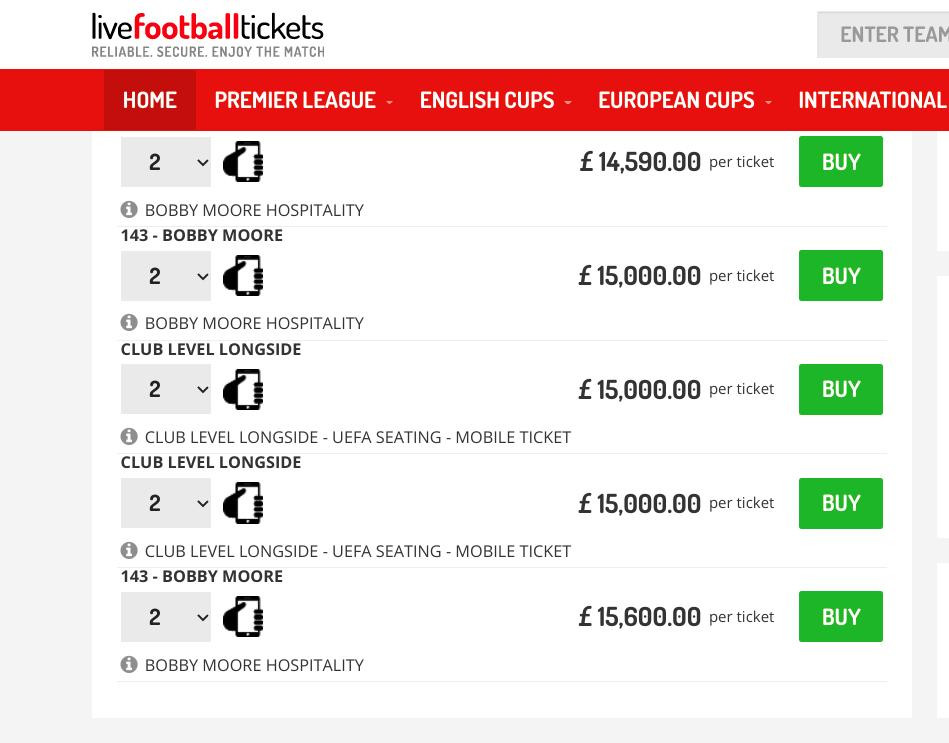Click the livefootballtickets logo
949x743 pixels.
click(208, 27)
